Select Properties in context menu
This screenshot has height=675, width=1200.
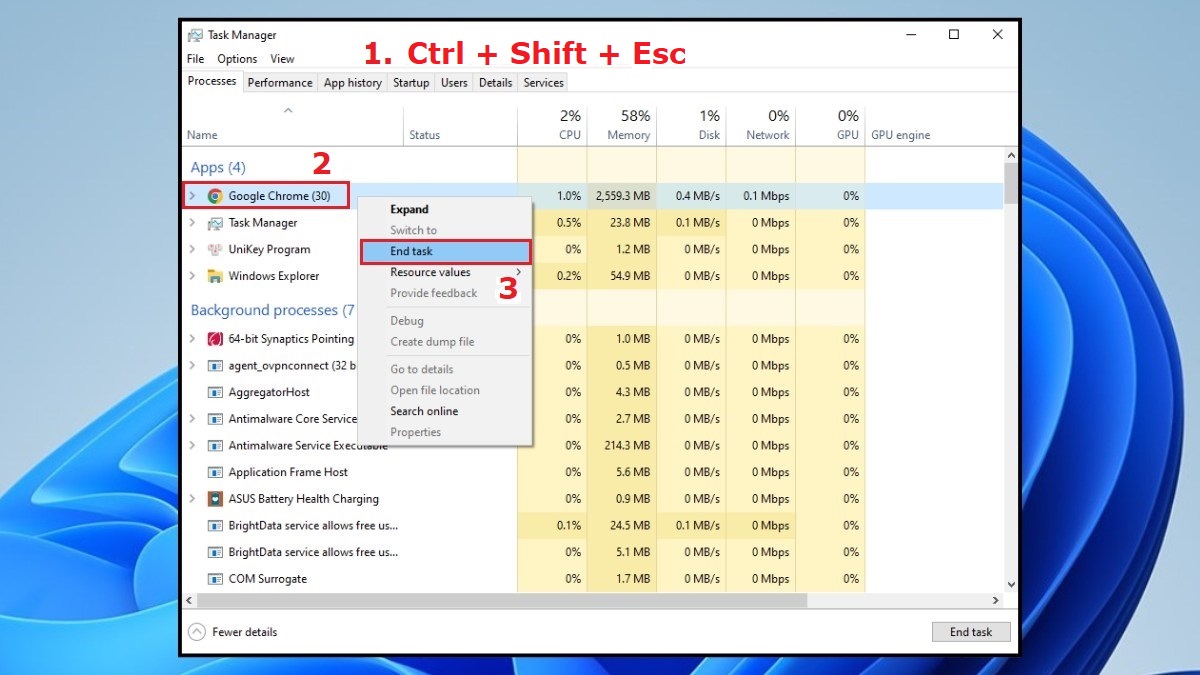[445, 432]
